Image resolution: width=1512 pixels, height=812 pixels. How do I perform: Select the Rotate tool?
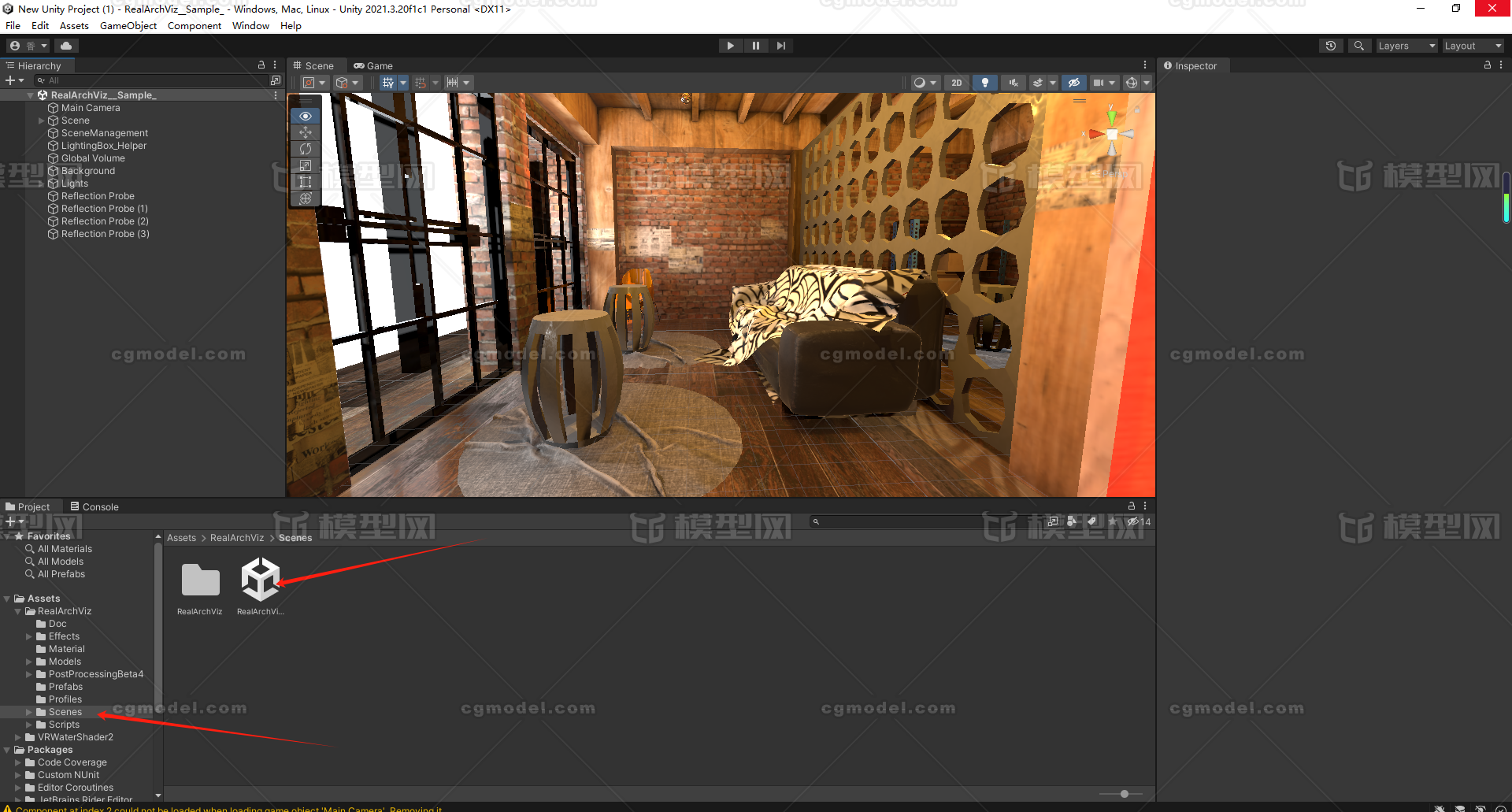305,149
